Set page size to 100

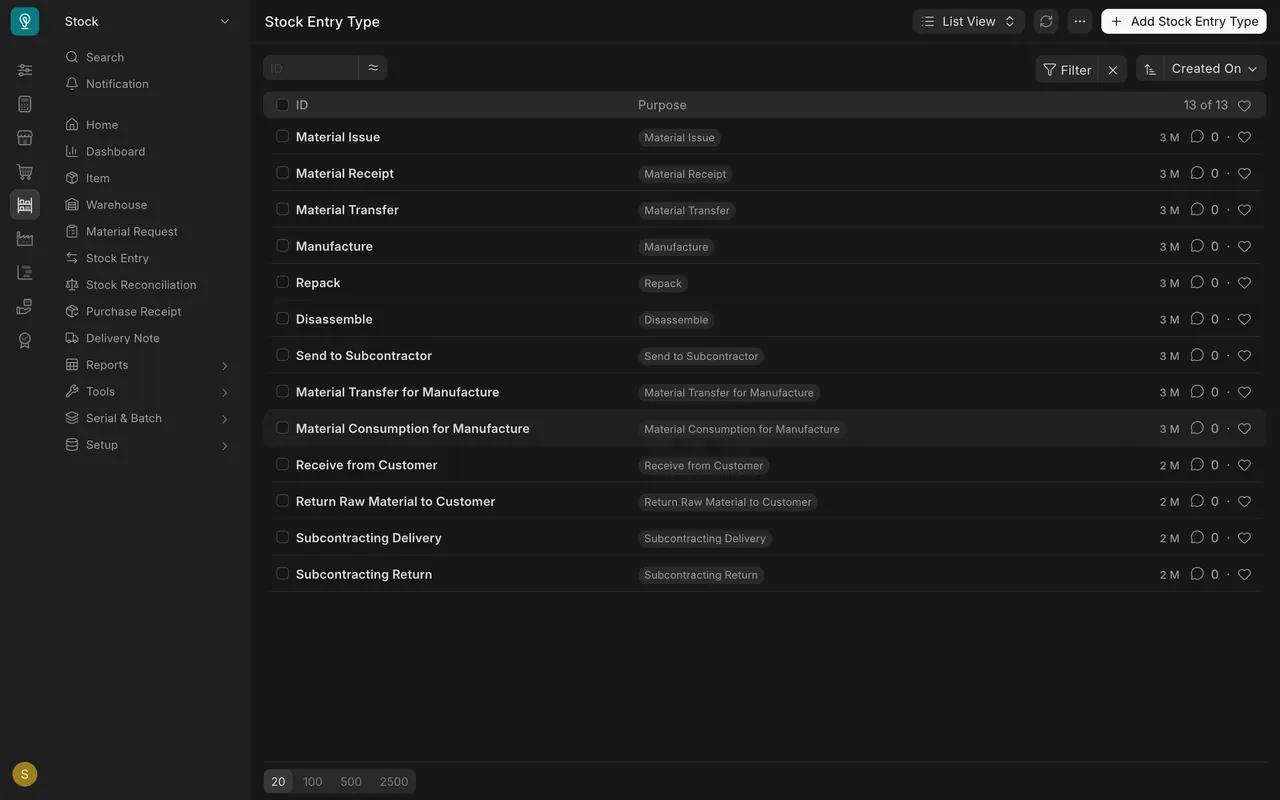(313, 782)
